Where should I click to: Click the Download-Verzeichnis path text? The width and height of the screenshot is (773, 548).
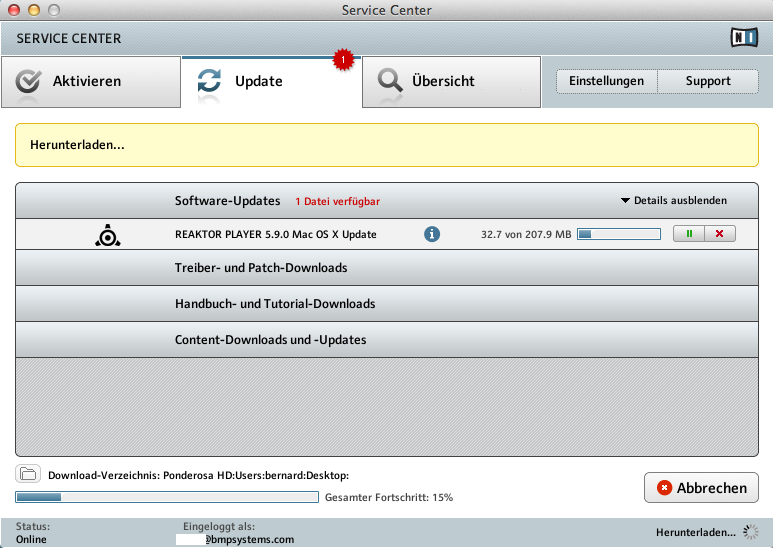click(198, 476)
